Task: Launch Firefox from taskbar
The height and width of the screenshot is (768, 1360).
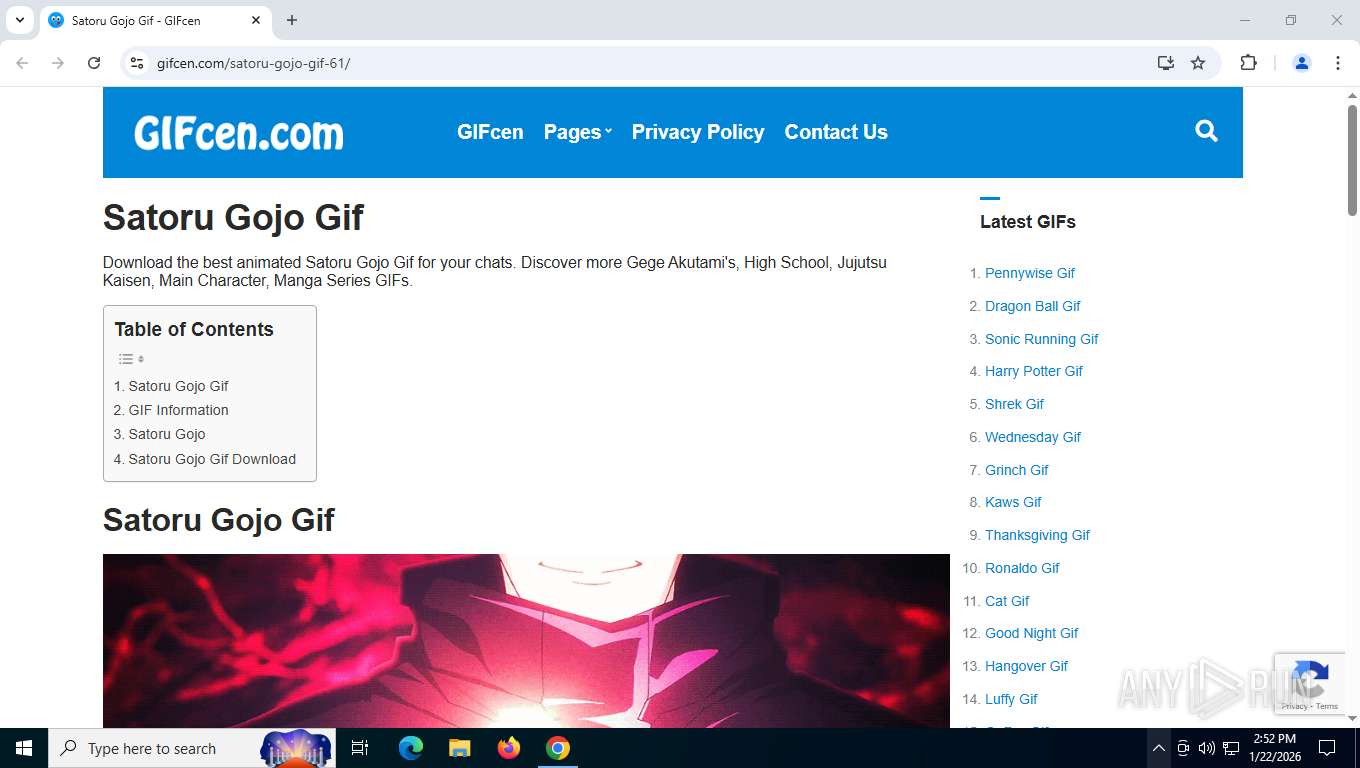Action: [x=509, y=748]
